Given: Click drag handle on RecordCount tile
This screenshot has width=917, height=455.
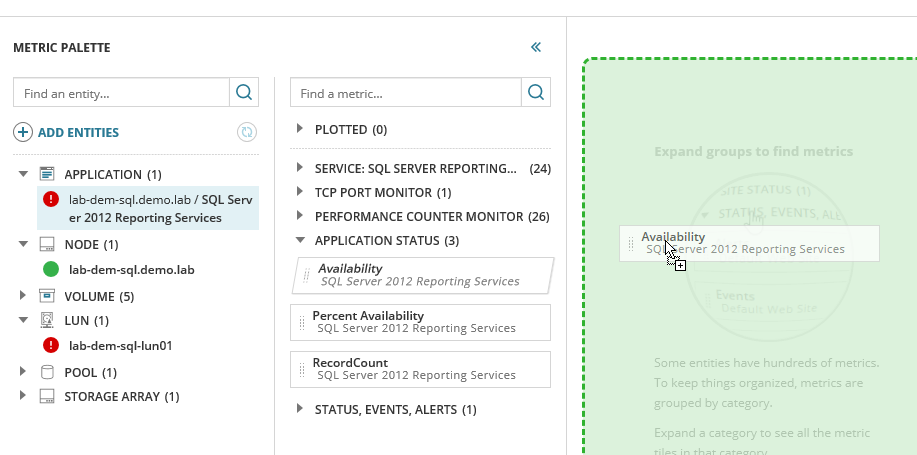Looking at the screenshot, I should (302, 369).
